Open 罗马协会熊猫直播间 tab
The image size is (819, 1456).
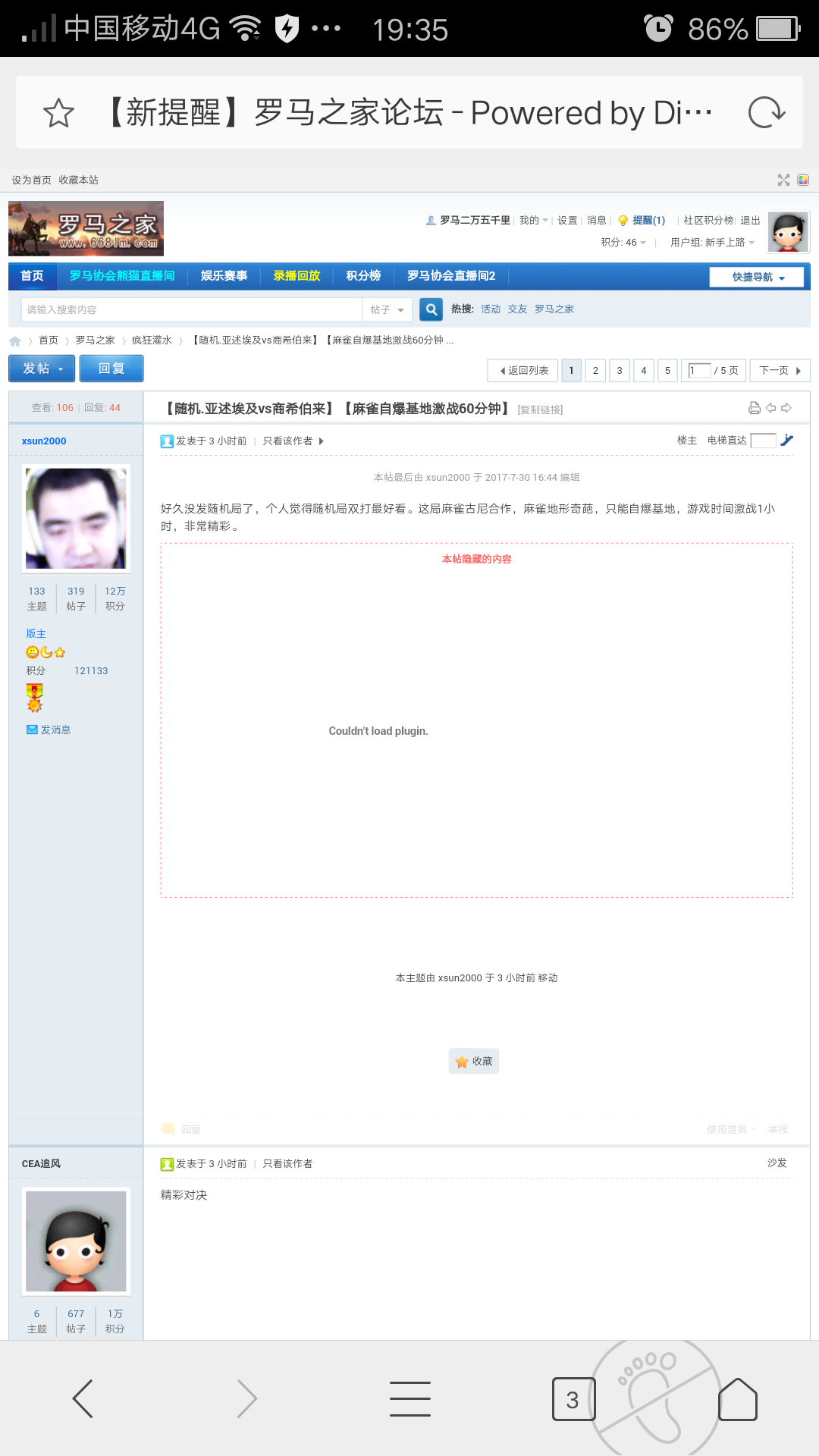pyautogui.click(x=122, y=276)
